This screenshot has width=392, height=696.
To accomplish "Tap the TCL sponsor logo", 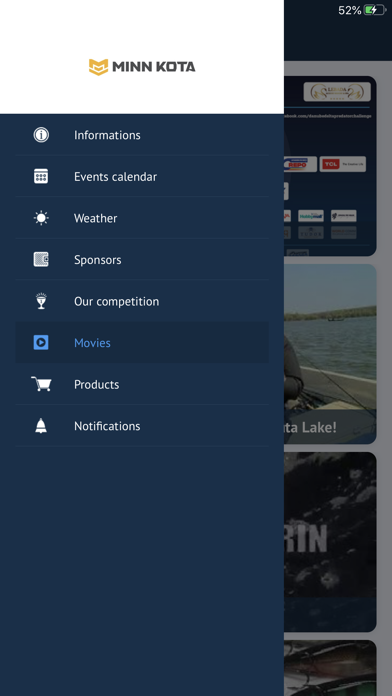I will pos(343,164).
